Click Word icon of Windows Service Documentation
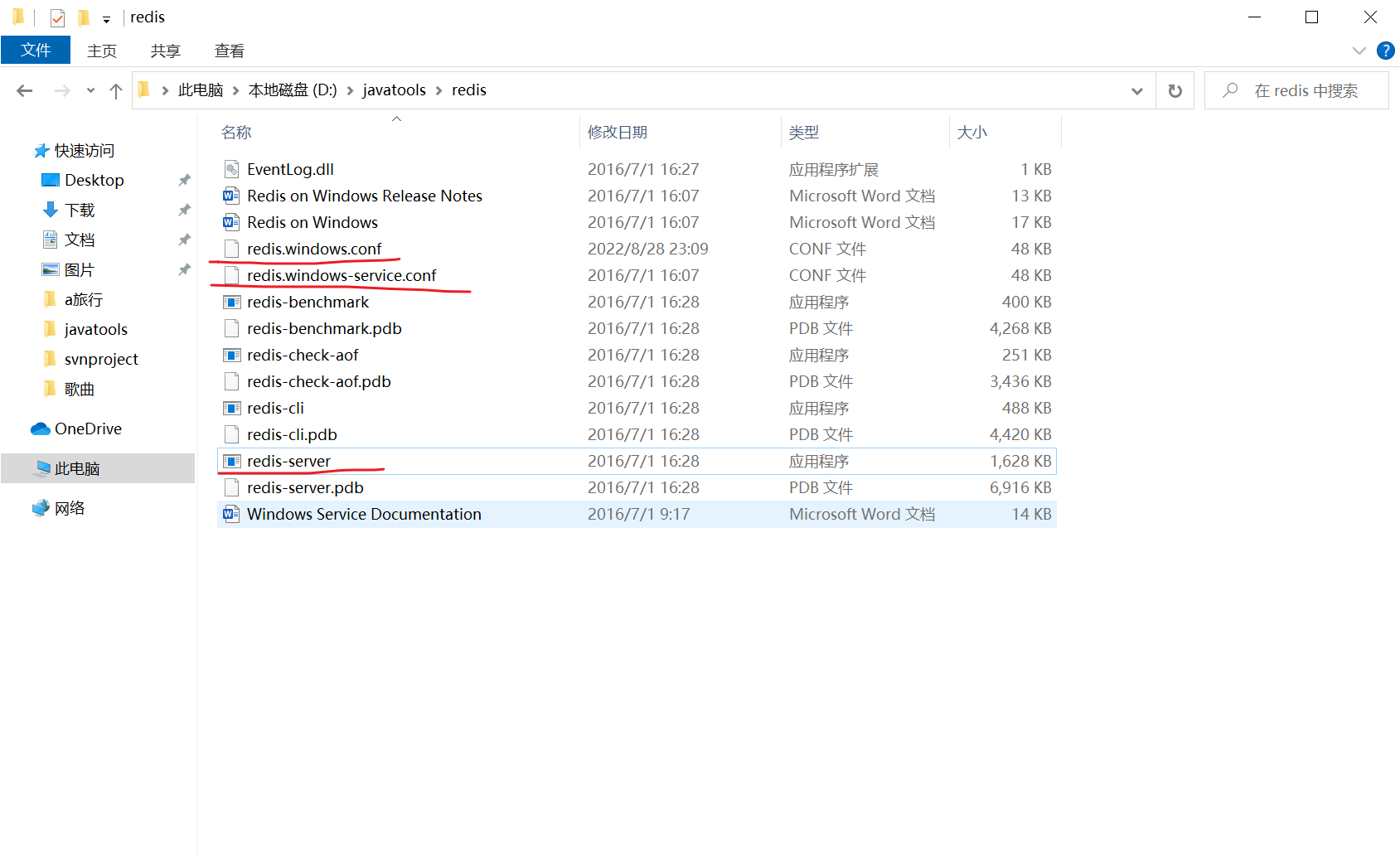The image size is (1400, 857). click(x=231, y=514)
